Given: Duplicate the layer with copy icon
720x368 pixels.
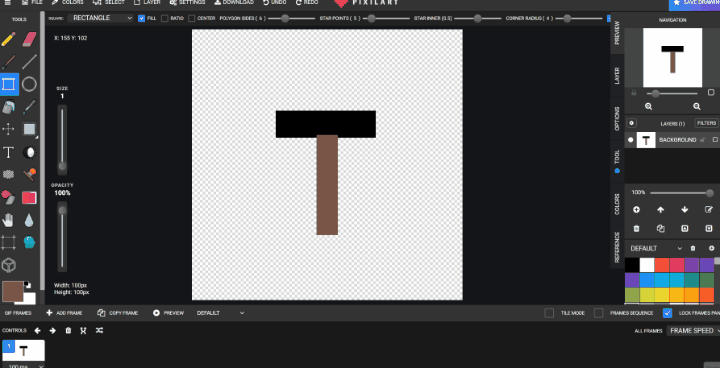Looking at the screenshot, I should click(660, 228).
